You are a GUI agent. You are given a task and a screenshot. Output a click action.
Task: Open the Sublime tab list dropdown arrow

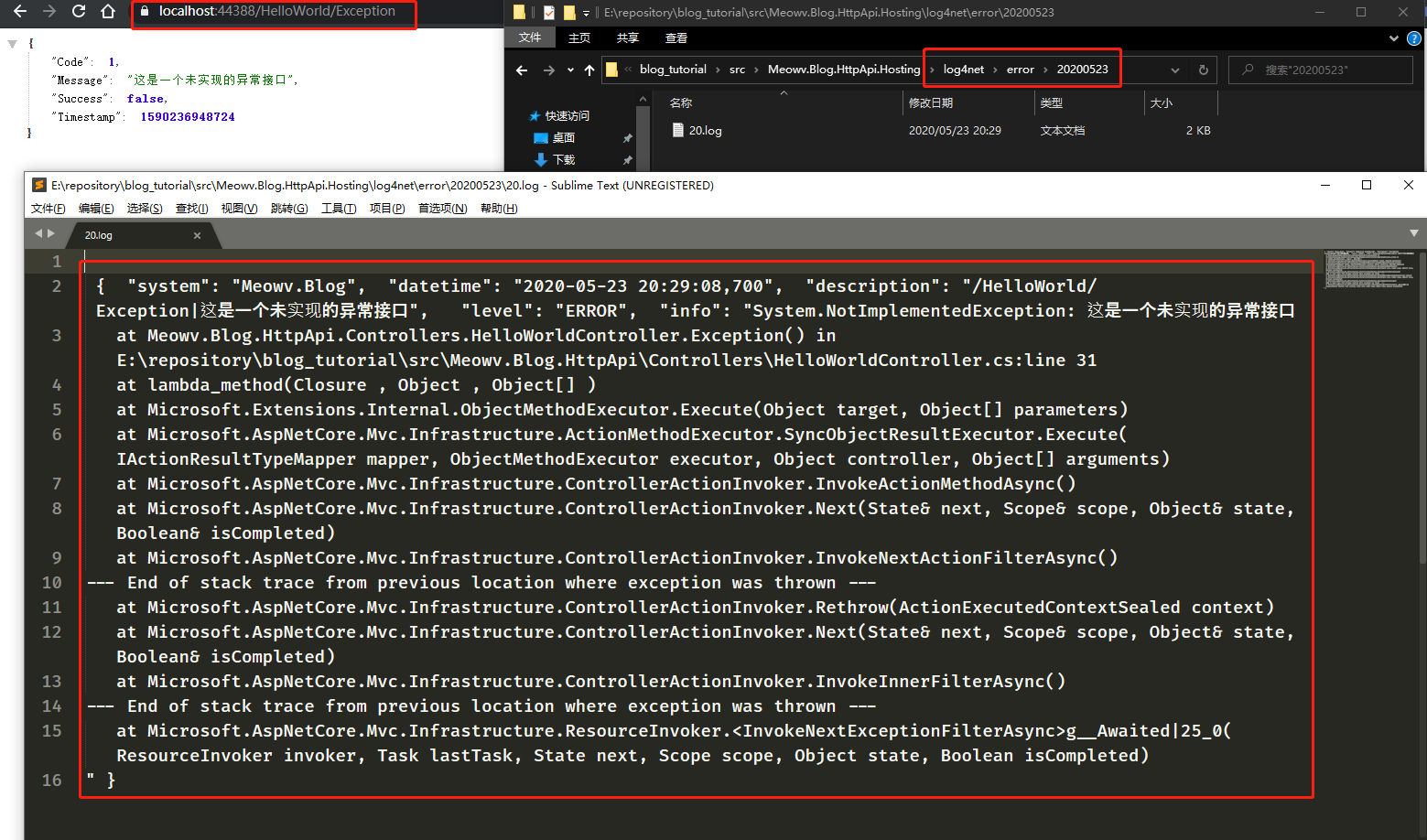click(x=1414, y=233)
